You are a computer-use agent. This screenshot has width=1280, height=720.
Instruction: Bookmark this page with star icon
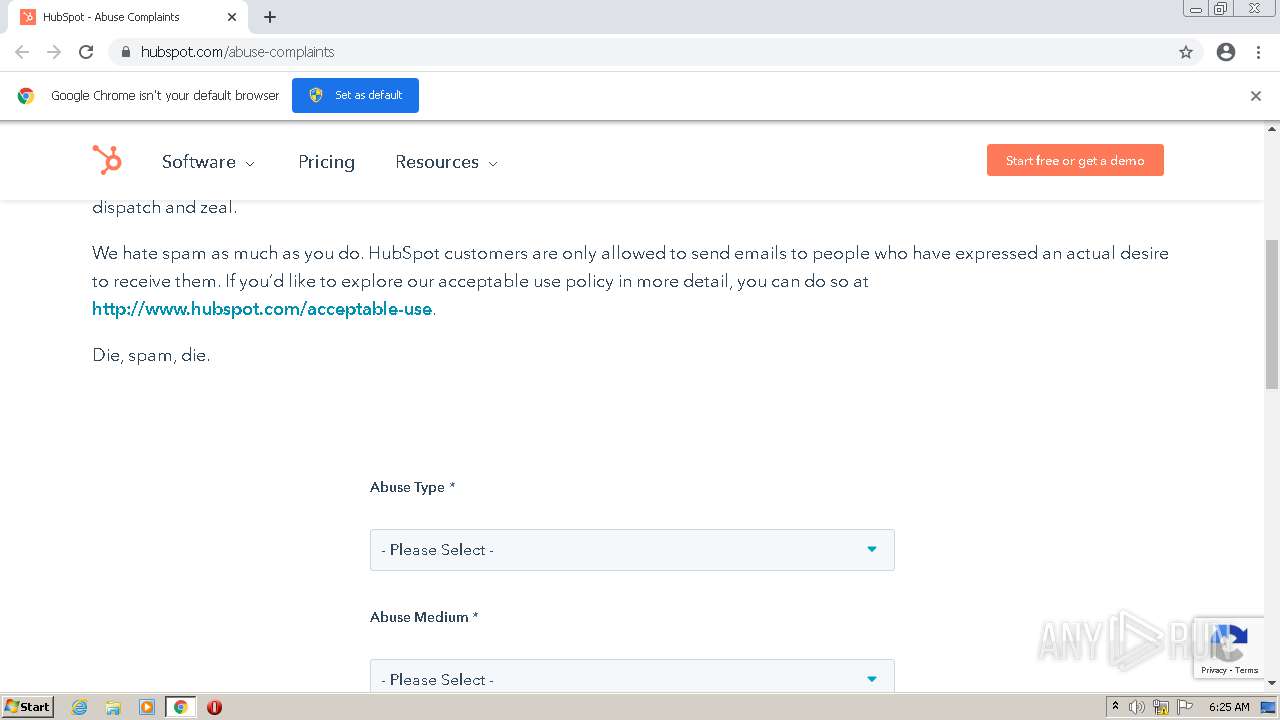coord(1186,52)
